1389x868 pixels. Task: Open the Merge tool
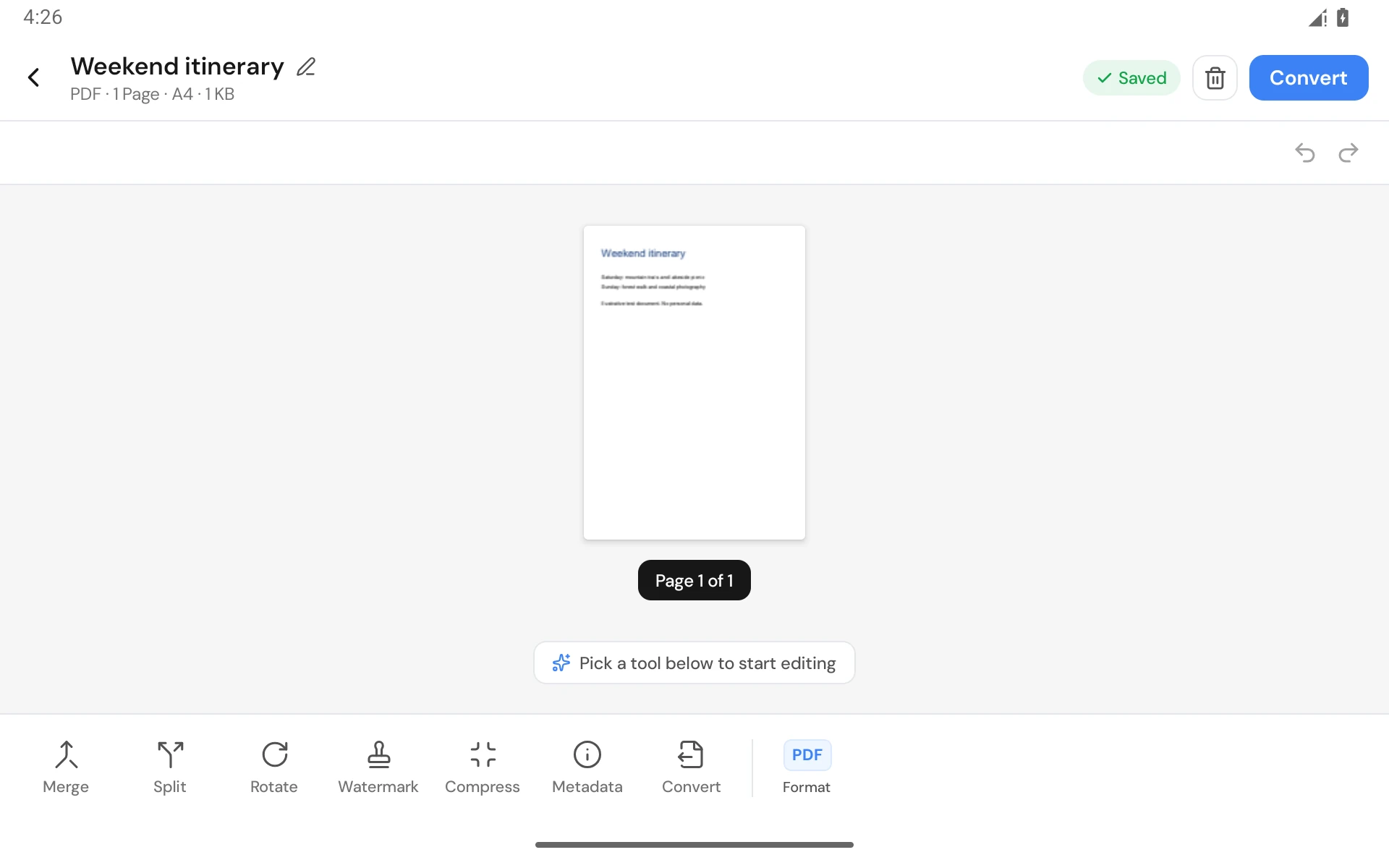tap(66, 767)
